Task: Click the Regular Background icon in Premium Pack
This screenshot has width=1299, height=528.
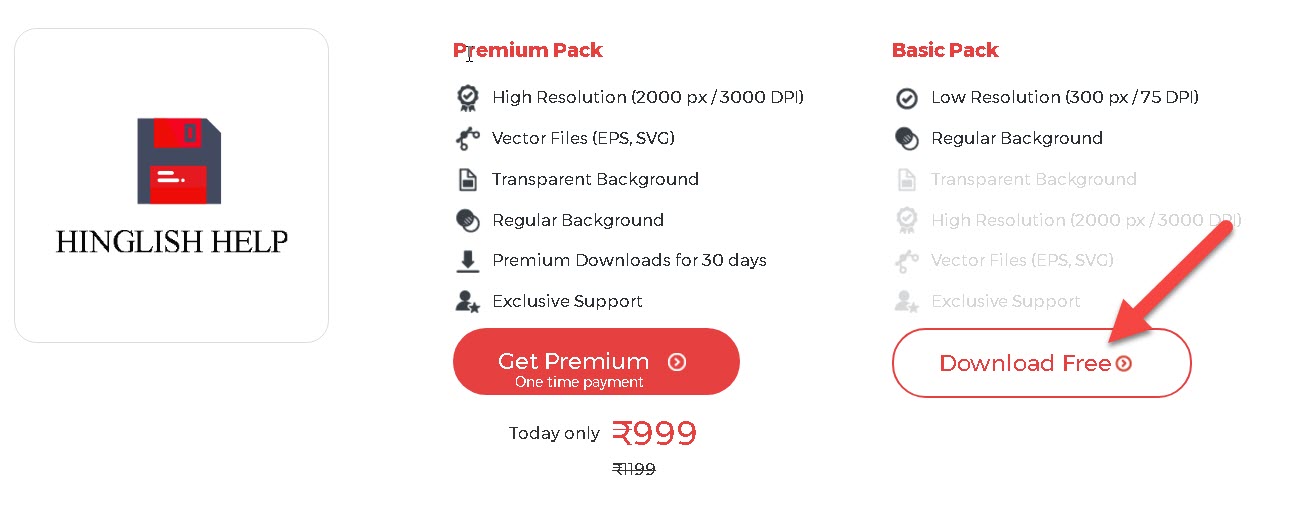Action: click(x=467, y=220)
